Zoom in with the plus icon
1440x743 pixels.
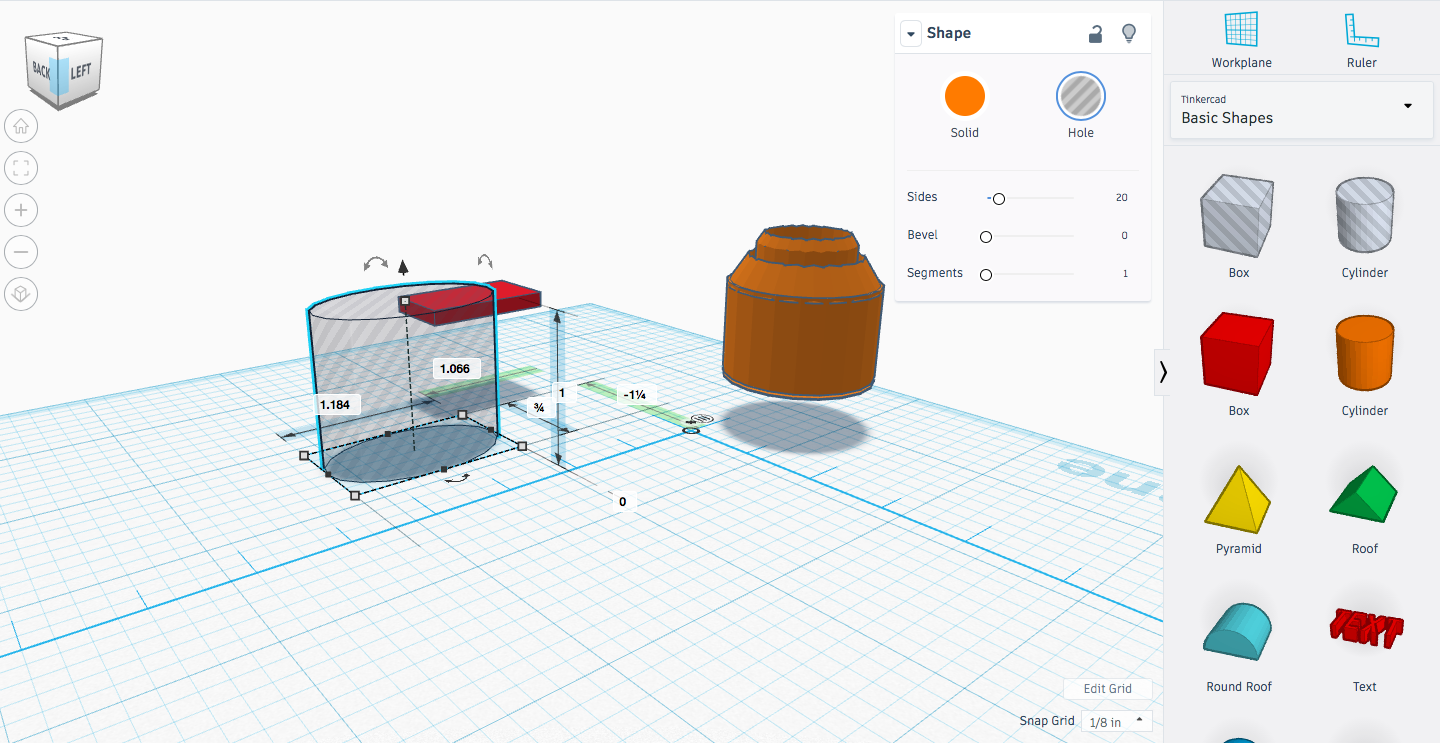click(21, 210)
